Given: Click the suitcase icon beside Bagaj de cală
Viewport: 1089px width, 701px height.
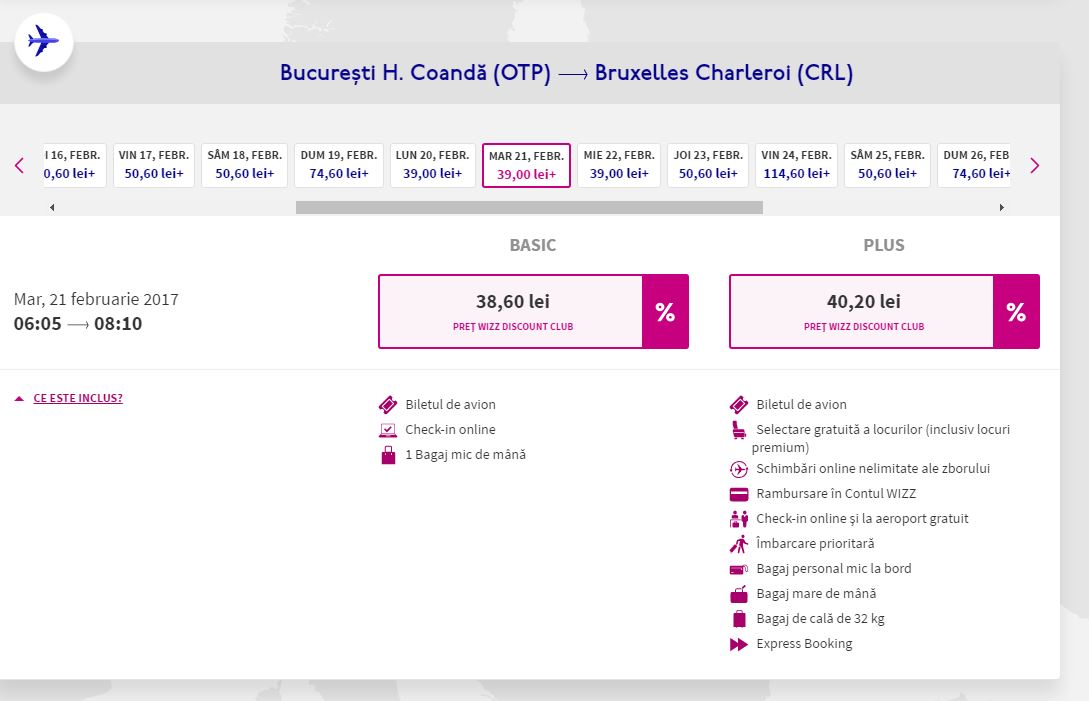Looking at the screenshot, I should click(x=739, y=619).
